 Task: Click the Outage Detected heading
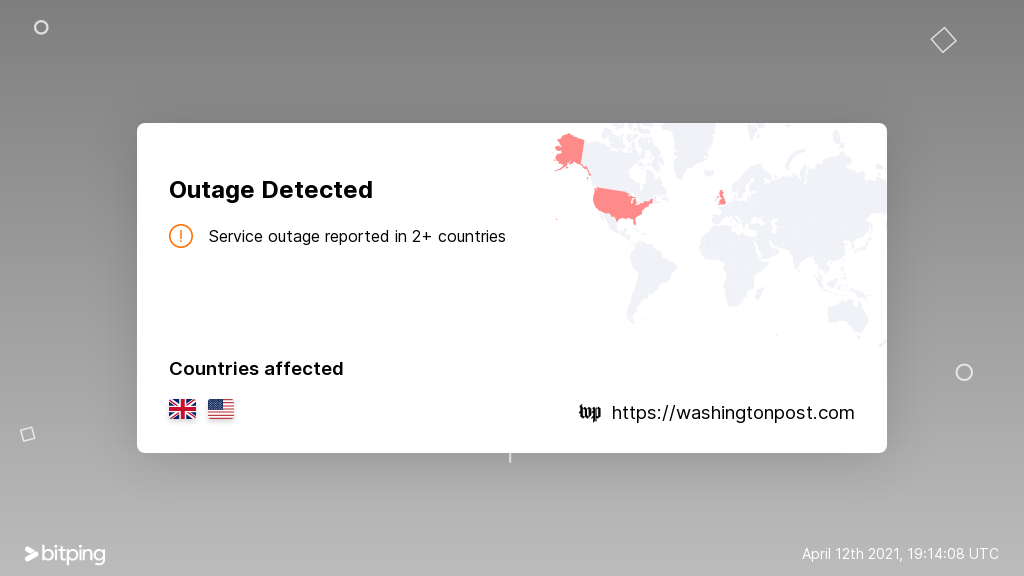click(271, 190)
